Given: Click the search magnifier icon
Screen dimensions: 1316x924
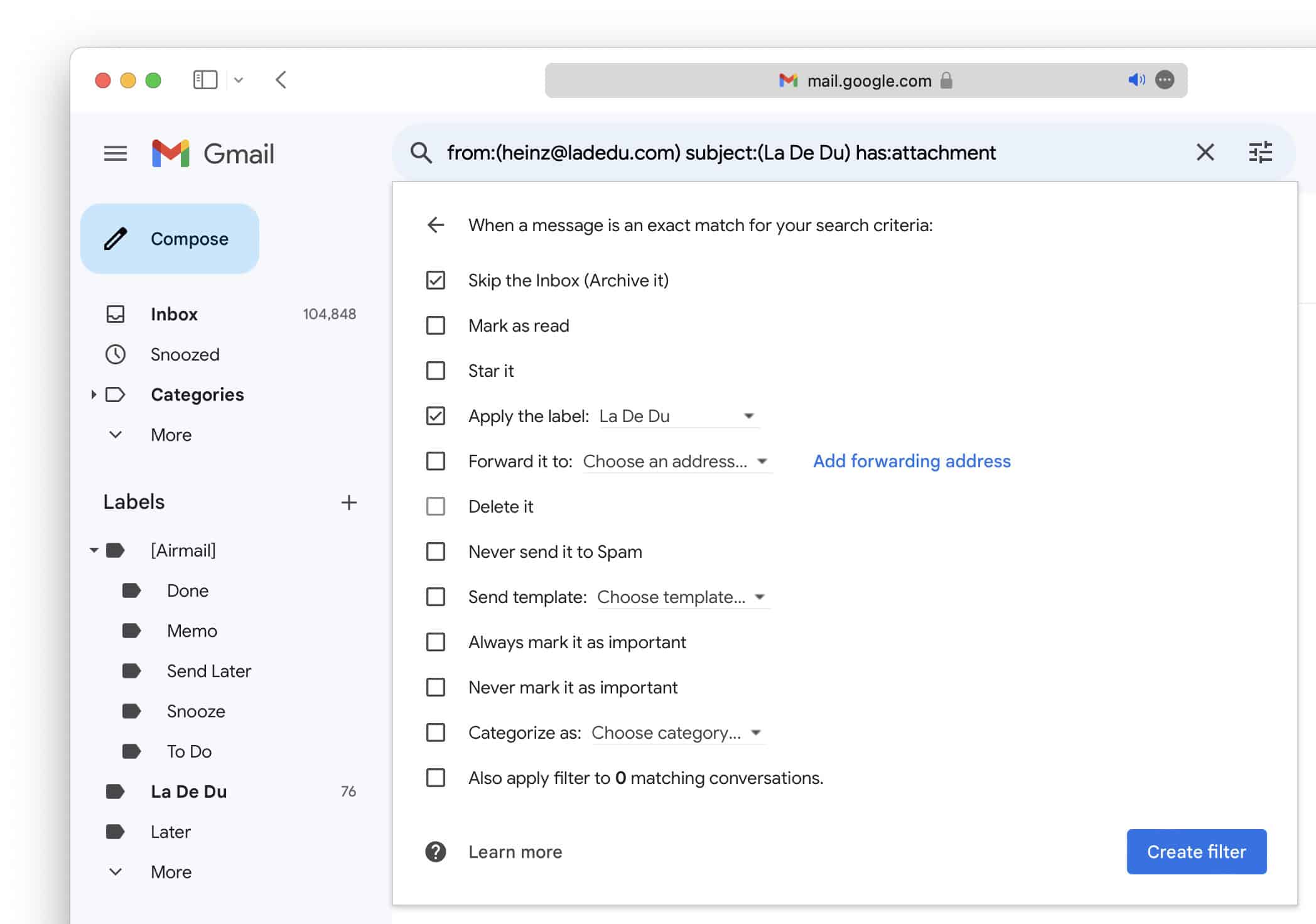Looking at the screenshot, I should pyautogui.click(x=421, y=153).
